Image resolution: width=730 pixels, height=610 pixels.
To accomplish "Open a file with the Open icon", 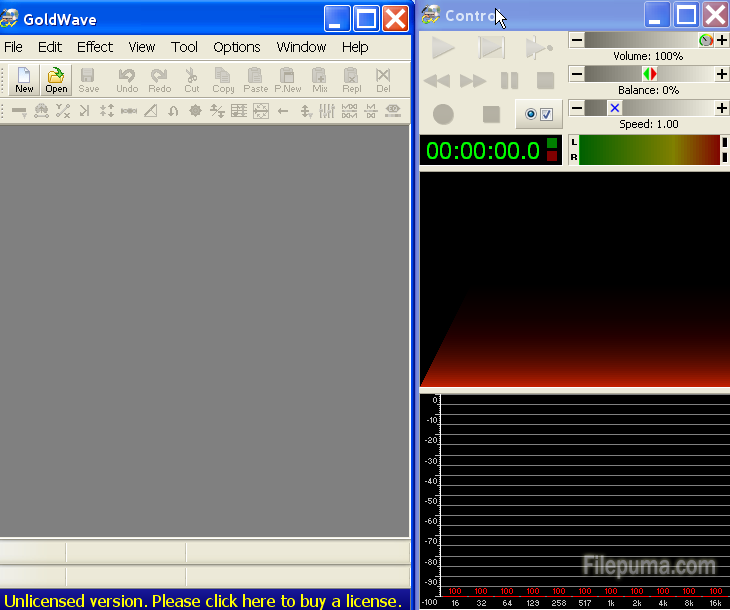I will 56,80.
